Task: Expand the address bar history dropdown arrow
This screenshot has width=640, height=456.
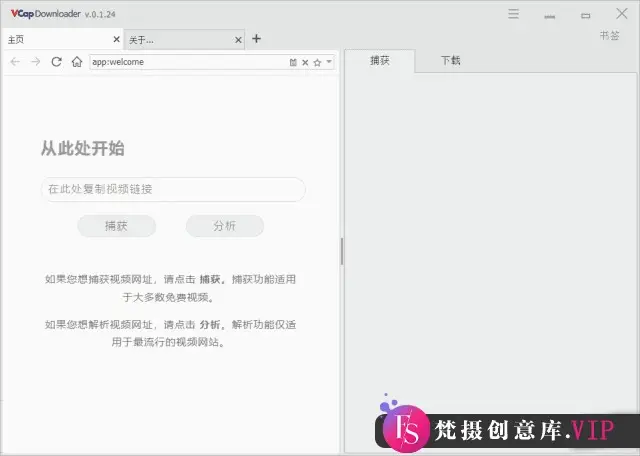Action: pos(329,62)
